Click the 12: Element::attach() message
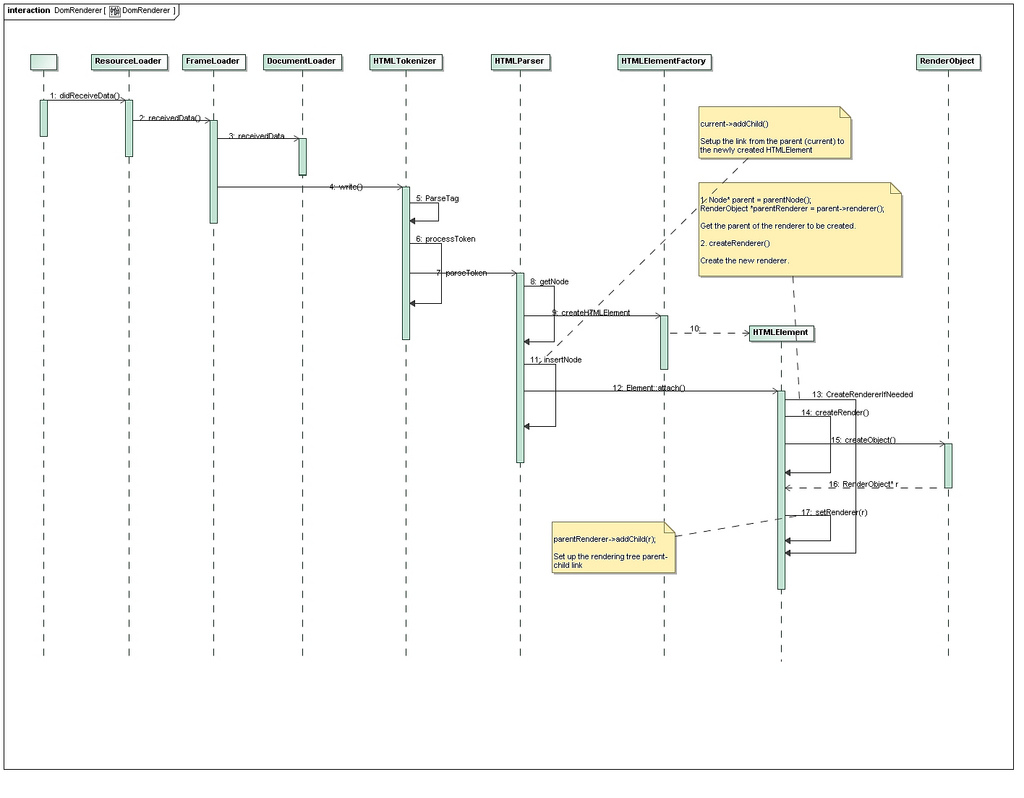Screen dimensions: 1024x798 coord(650,387)
